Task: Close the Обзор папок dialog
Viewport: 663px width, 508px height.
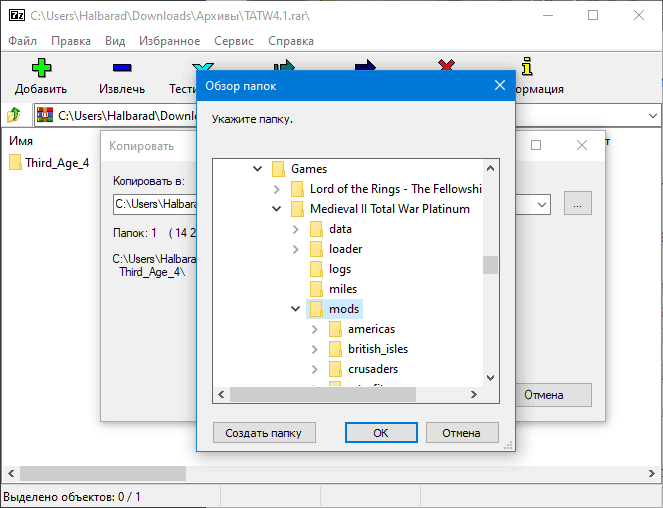Action: tap(499, 86)
